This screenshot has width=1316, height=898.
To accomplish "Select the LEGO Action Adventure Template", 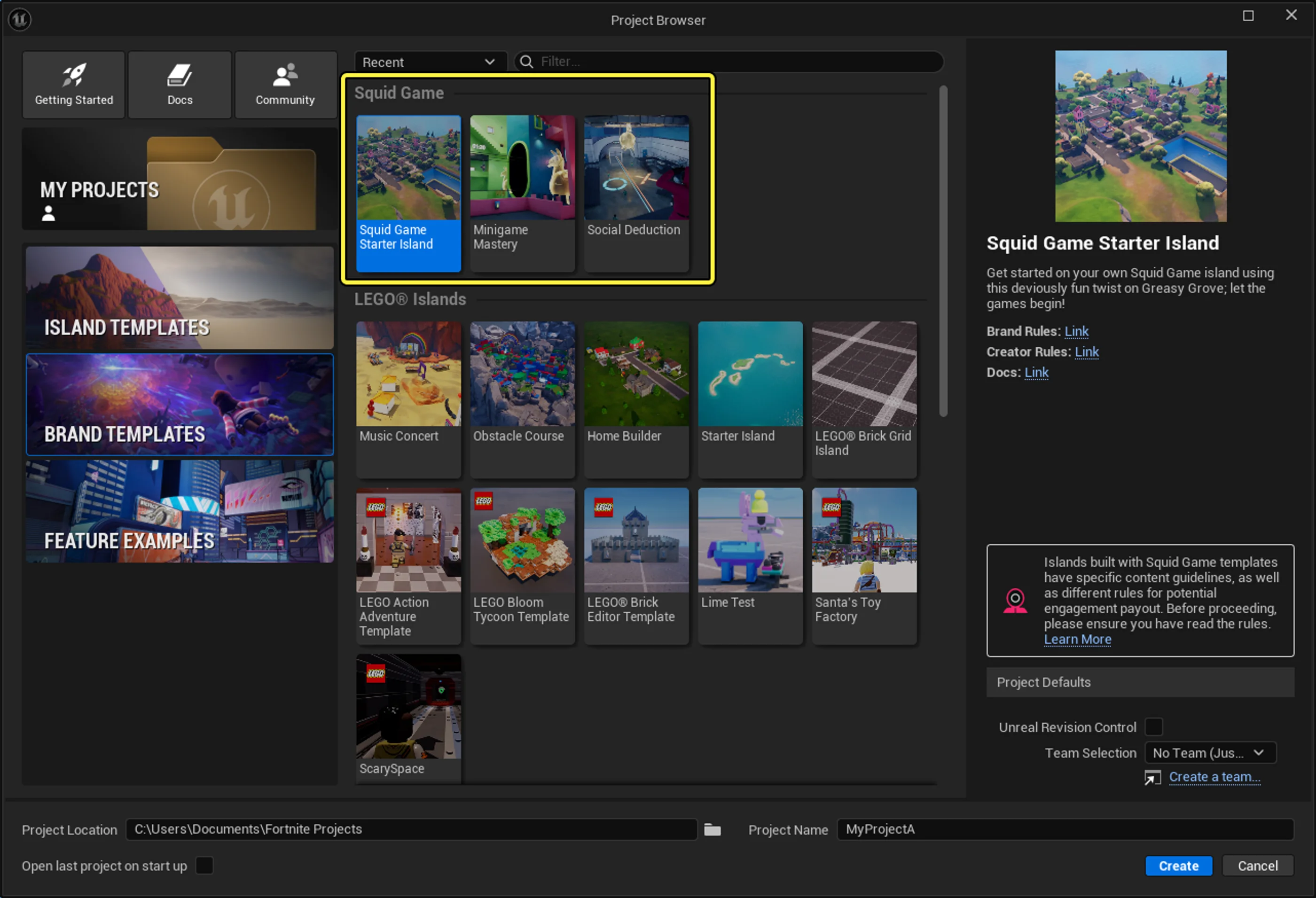I will [x=408, y=566].
